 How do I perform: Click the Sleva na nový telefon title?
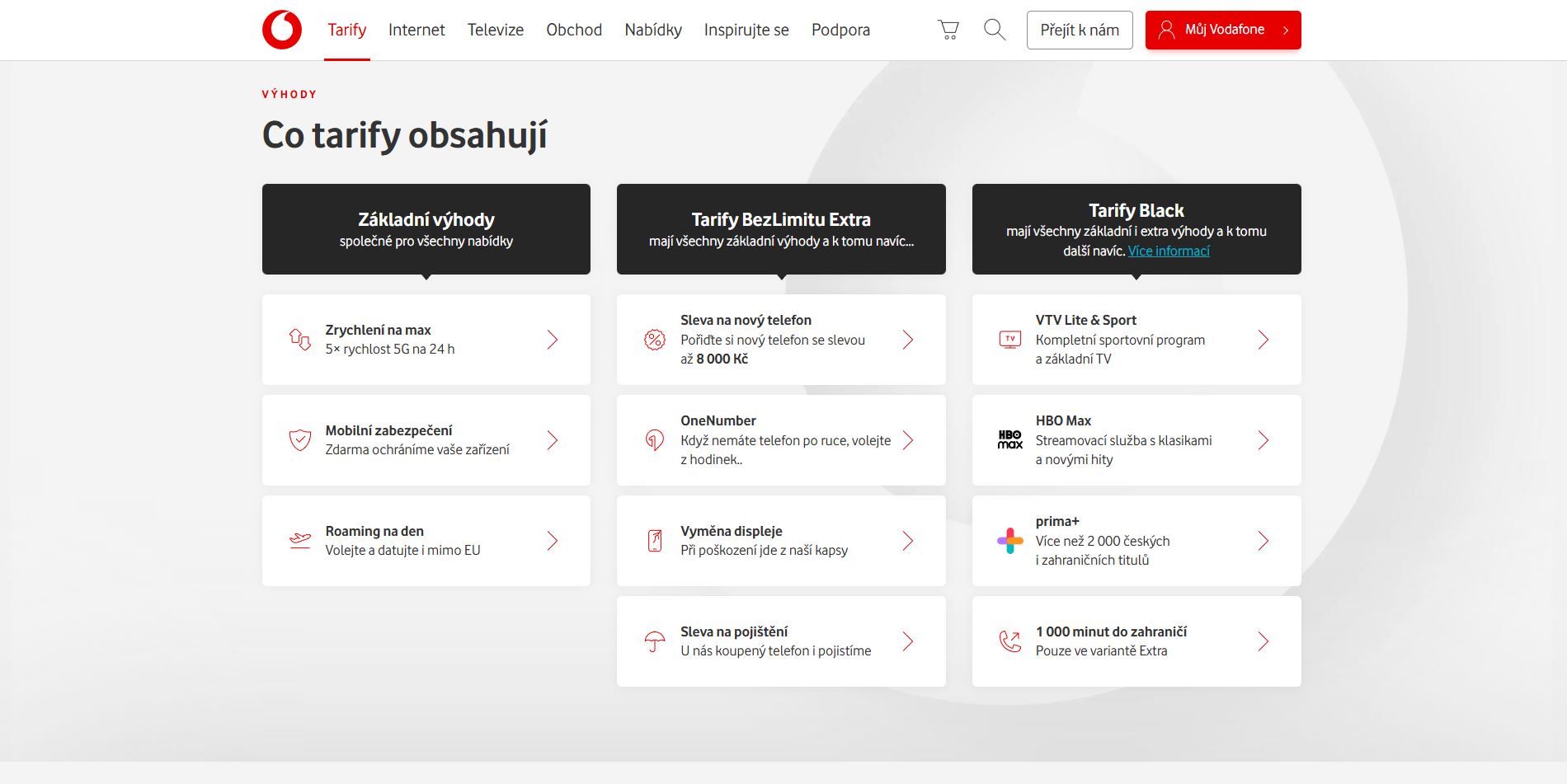coord(746,320)
